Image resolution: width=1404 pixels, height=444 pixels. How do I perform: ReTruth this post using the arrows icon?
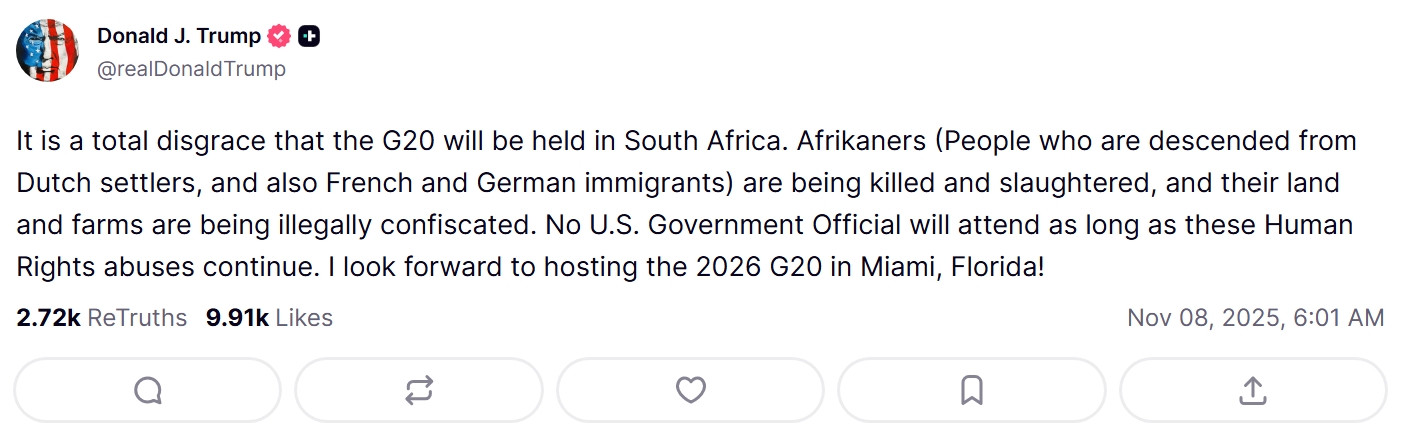click(419, 390)
